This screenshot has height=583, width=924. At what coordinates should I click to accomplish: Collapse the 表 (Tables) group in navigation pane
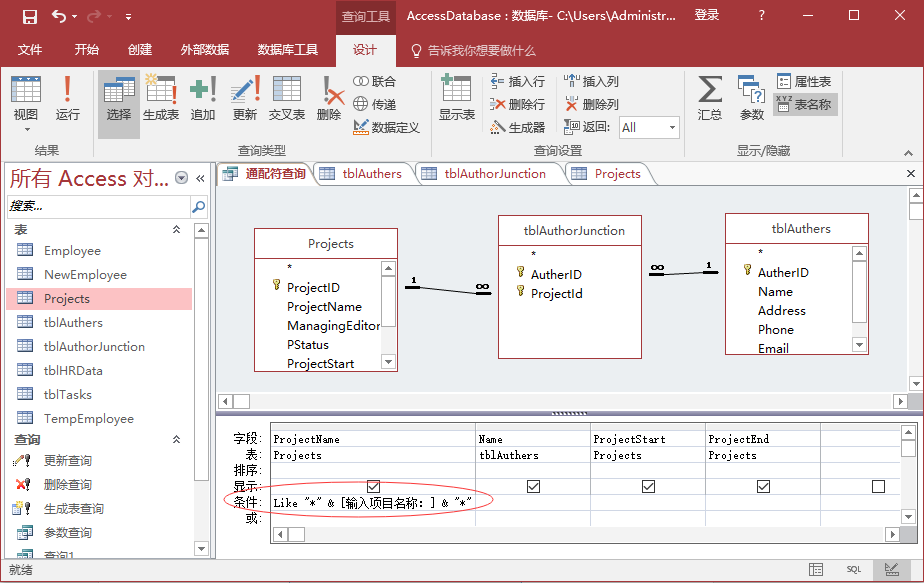(x=177, y=229)
